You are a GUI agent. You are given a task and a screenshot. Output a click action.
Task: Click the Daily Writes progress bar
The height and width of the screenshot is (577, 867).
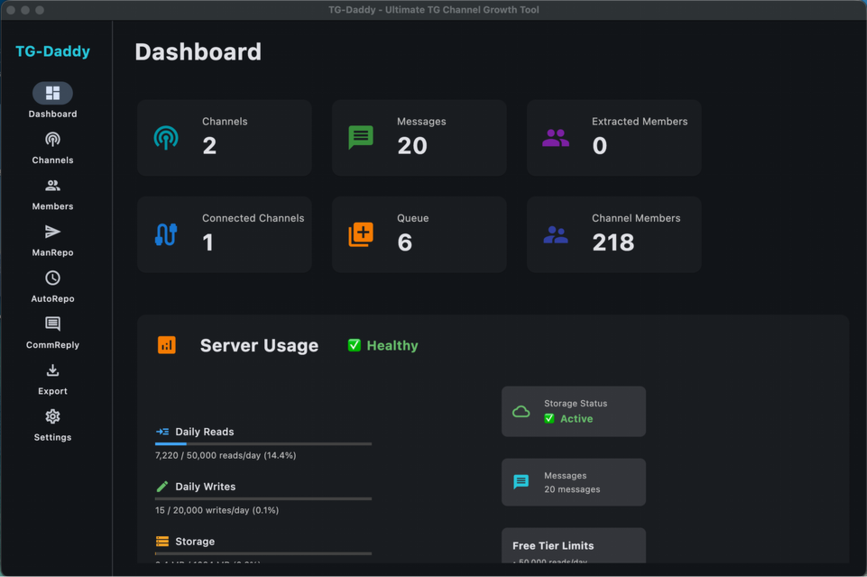point(263,498)
